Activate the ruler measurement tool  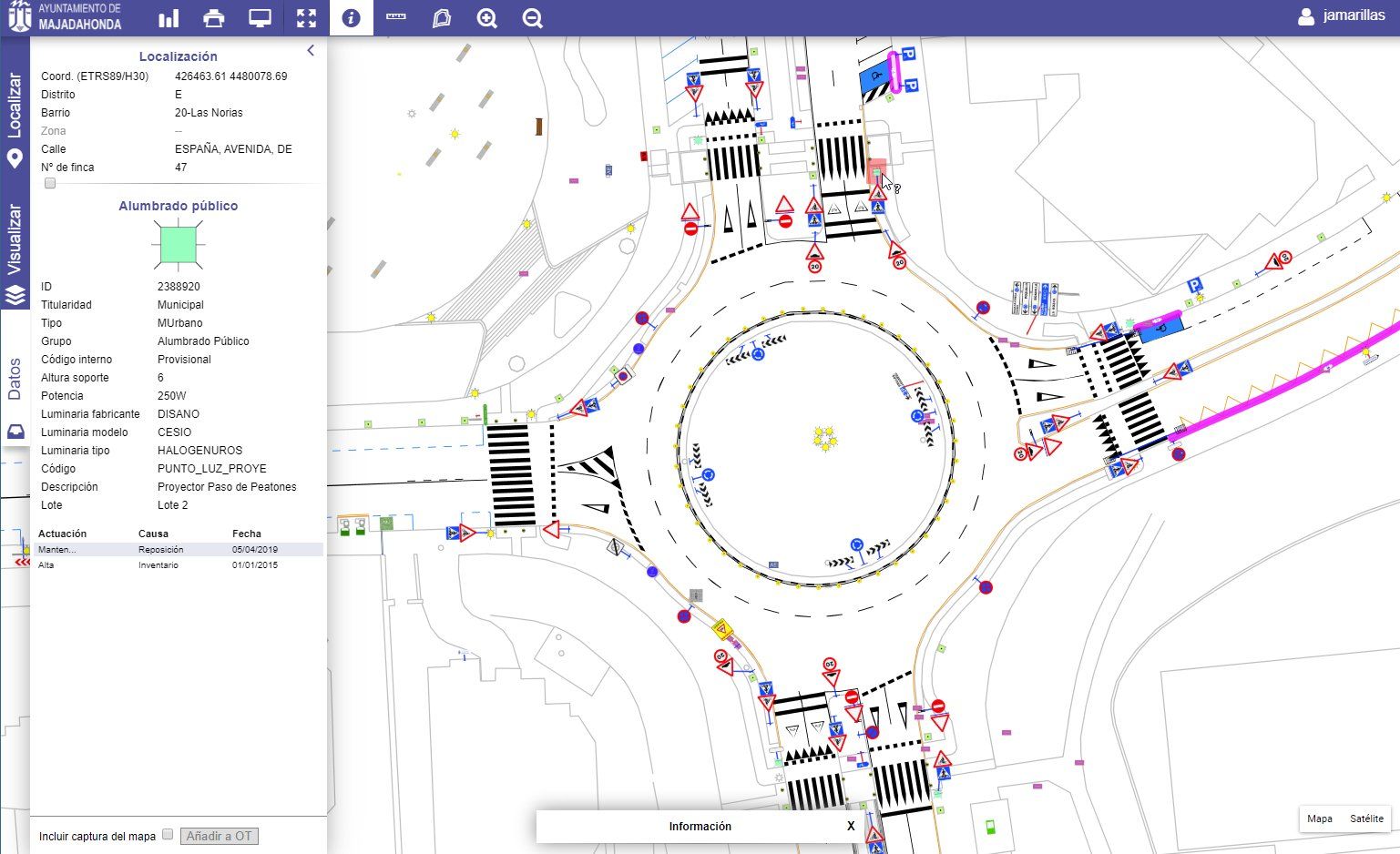396,17
